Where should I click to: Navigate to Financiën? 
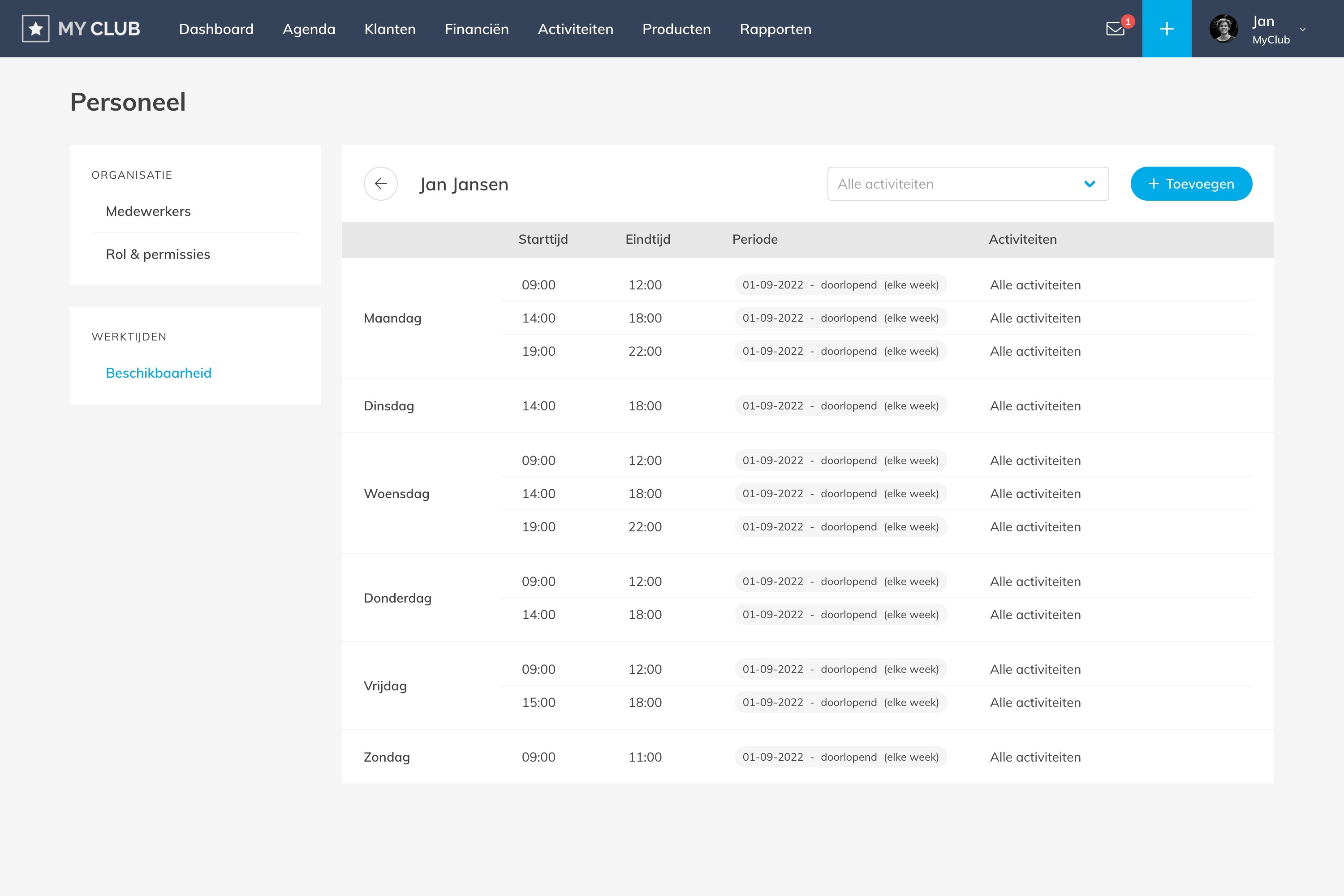pos(477,29)
